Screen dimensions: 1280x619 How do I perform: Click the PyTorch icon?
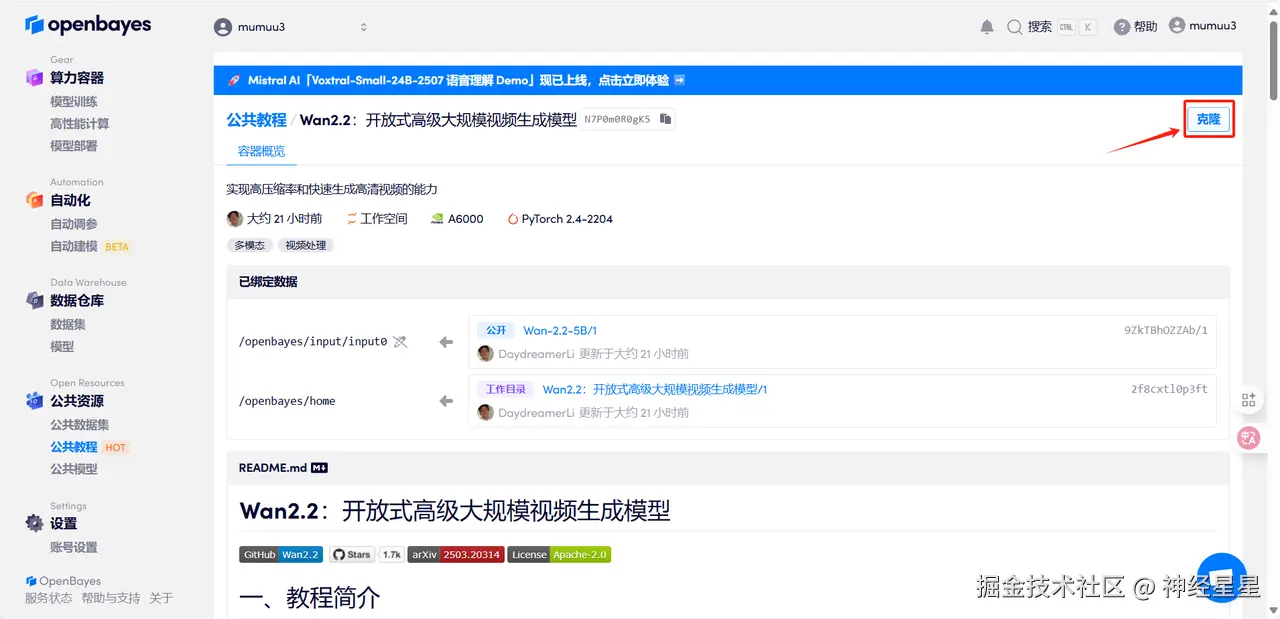pyautogui.click(x=513, y=219)
